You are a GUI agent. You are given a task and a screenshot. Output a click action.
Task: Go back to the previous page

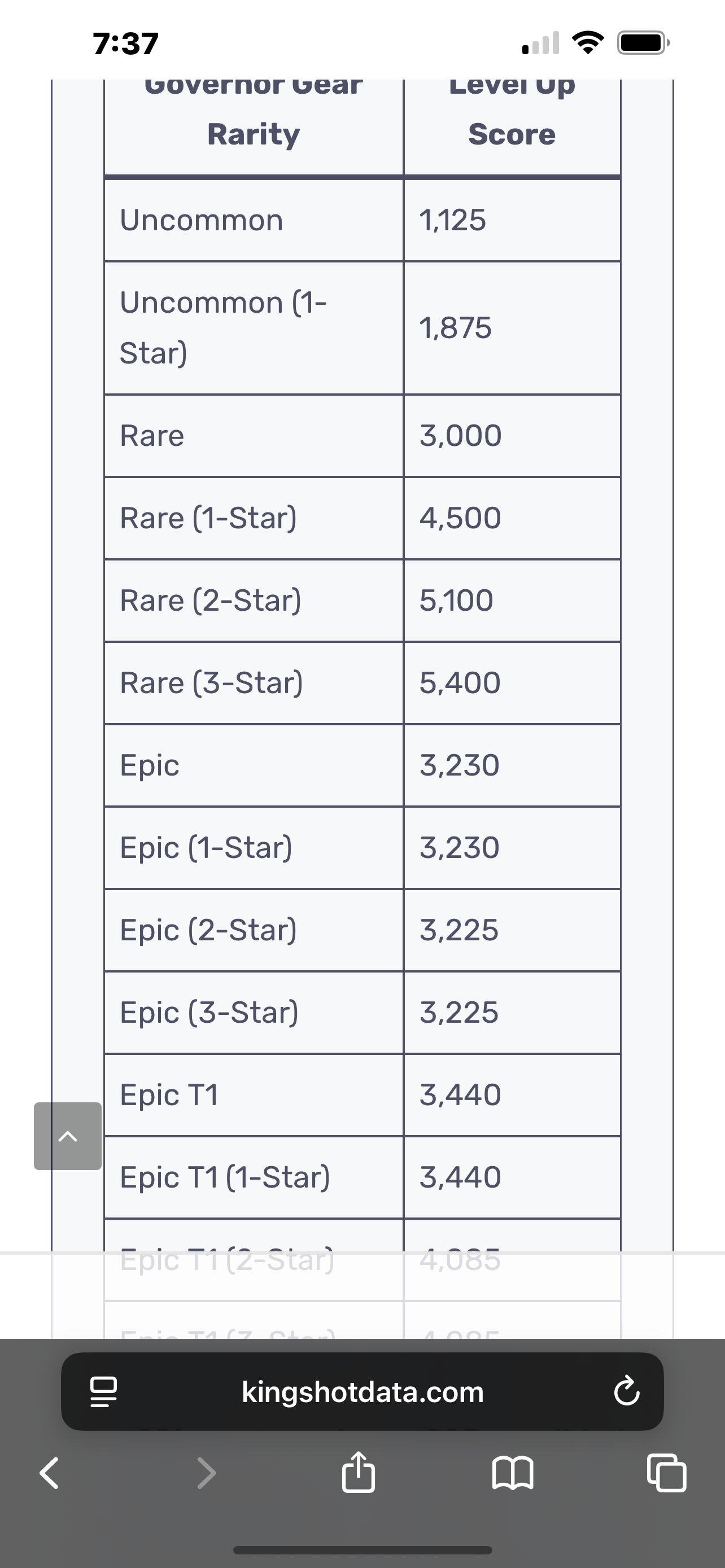pos(49,1473)
